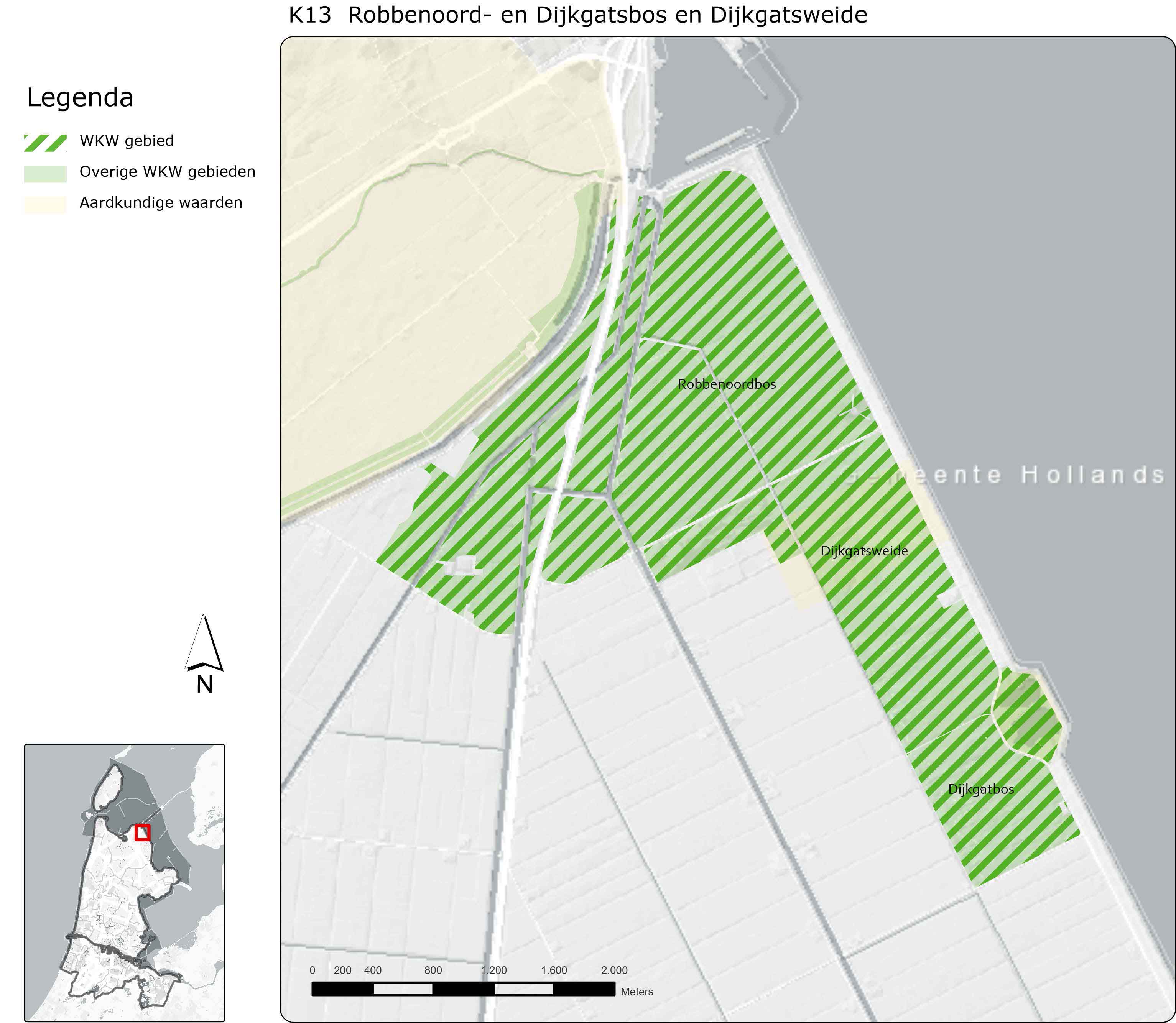Click the North Holland overview inset map
The height and width of the screenshot is (1023, 1176).
[x=125, y=883]
